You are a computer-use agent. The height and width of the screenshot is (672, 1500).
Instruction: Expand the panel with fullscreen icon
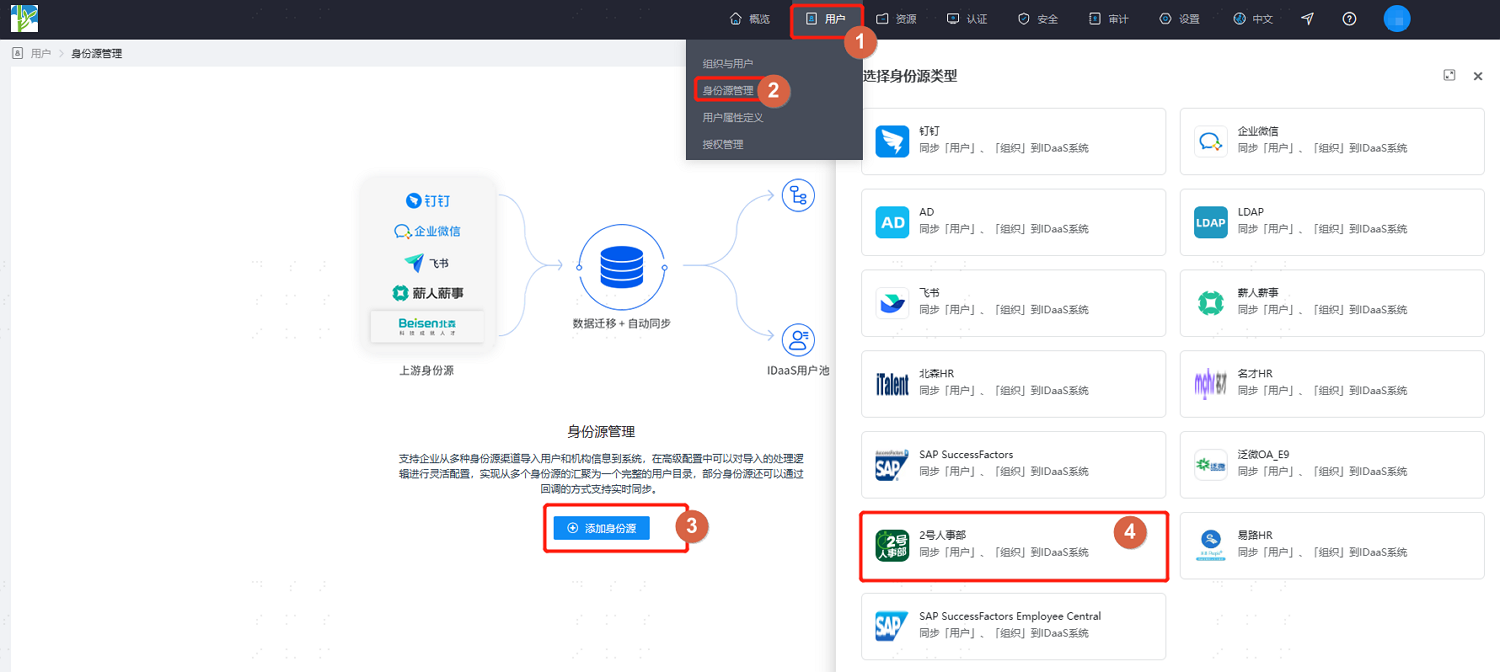[x=1449, y=76]
